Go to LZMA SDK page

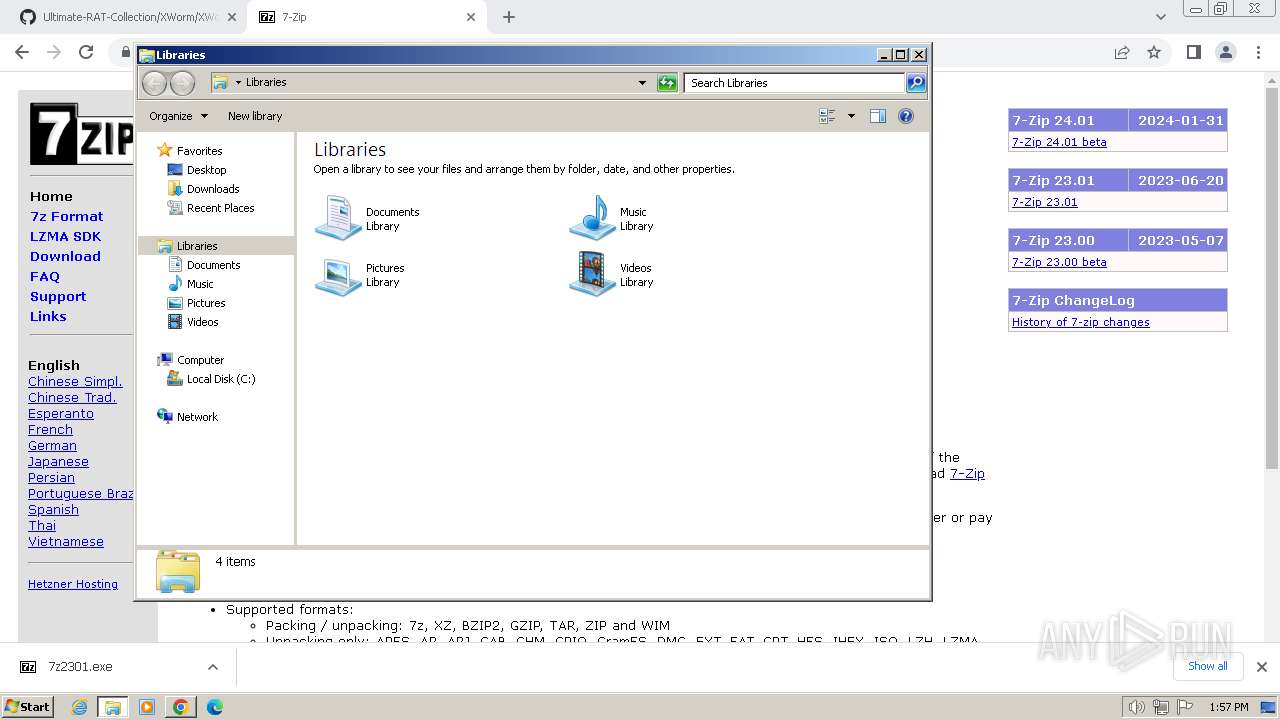pos(65,236)
